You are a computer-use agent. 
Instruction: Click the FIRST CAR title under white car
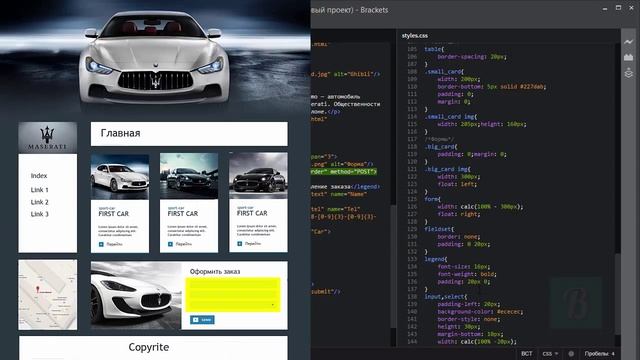point(113,213)
